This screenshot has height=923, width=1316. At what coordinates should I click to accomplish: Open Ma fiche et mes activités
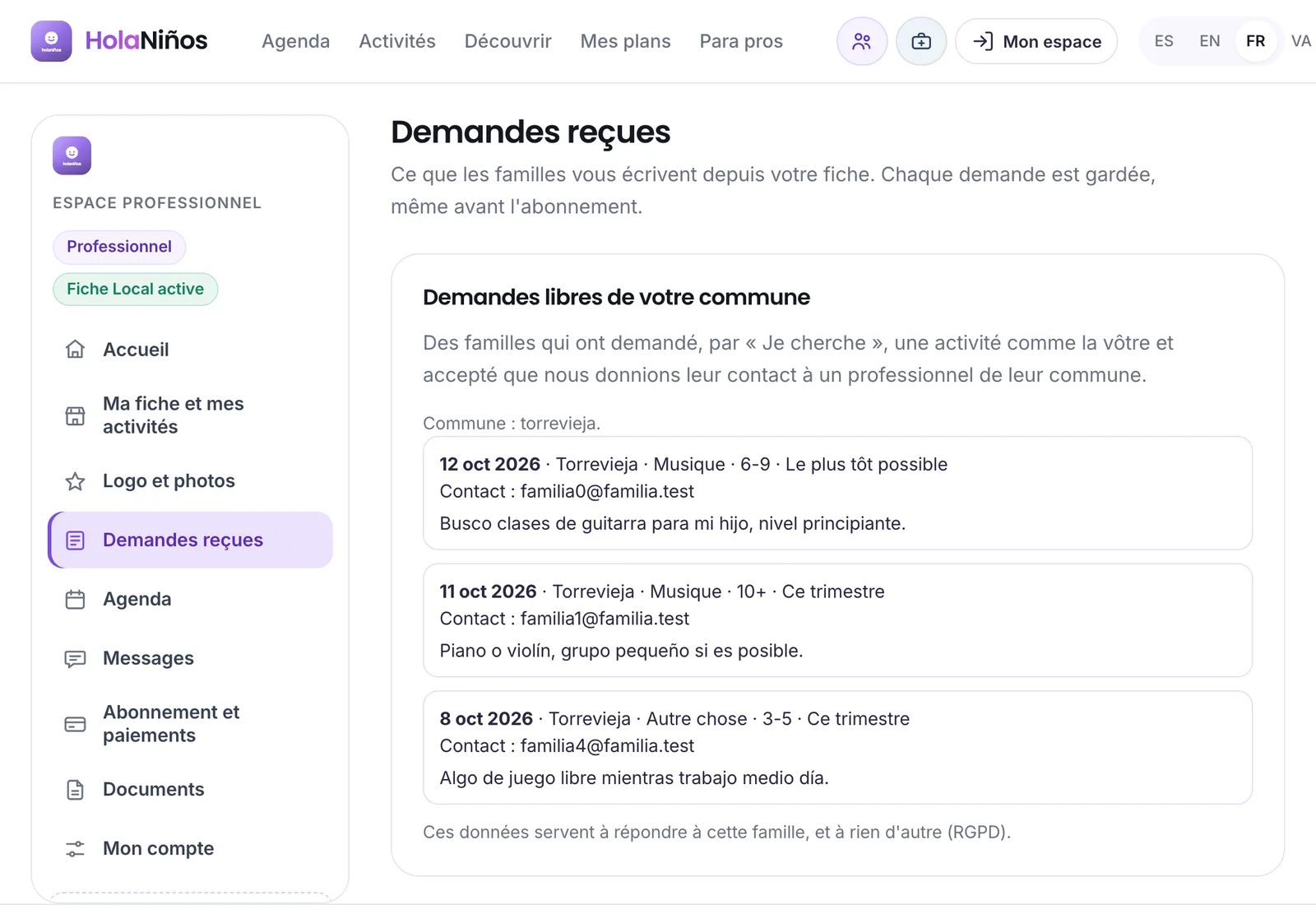point(190,415)
